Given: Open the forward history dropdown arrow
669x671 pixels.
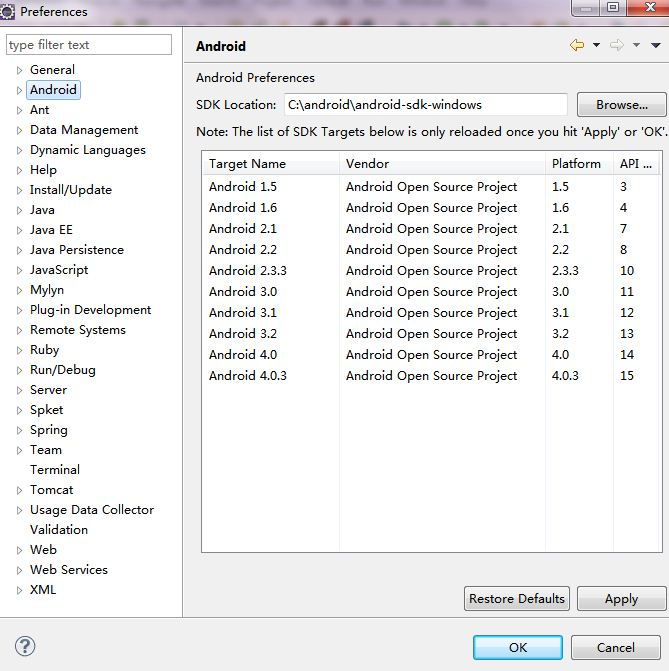Looking at the screenshot, I should pos(636,45).
